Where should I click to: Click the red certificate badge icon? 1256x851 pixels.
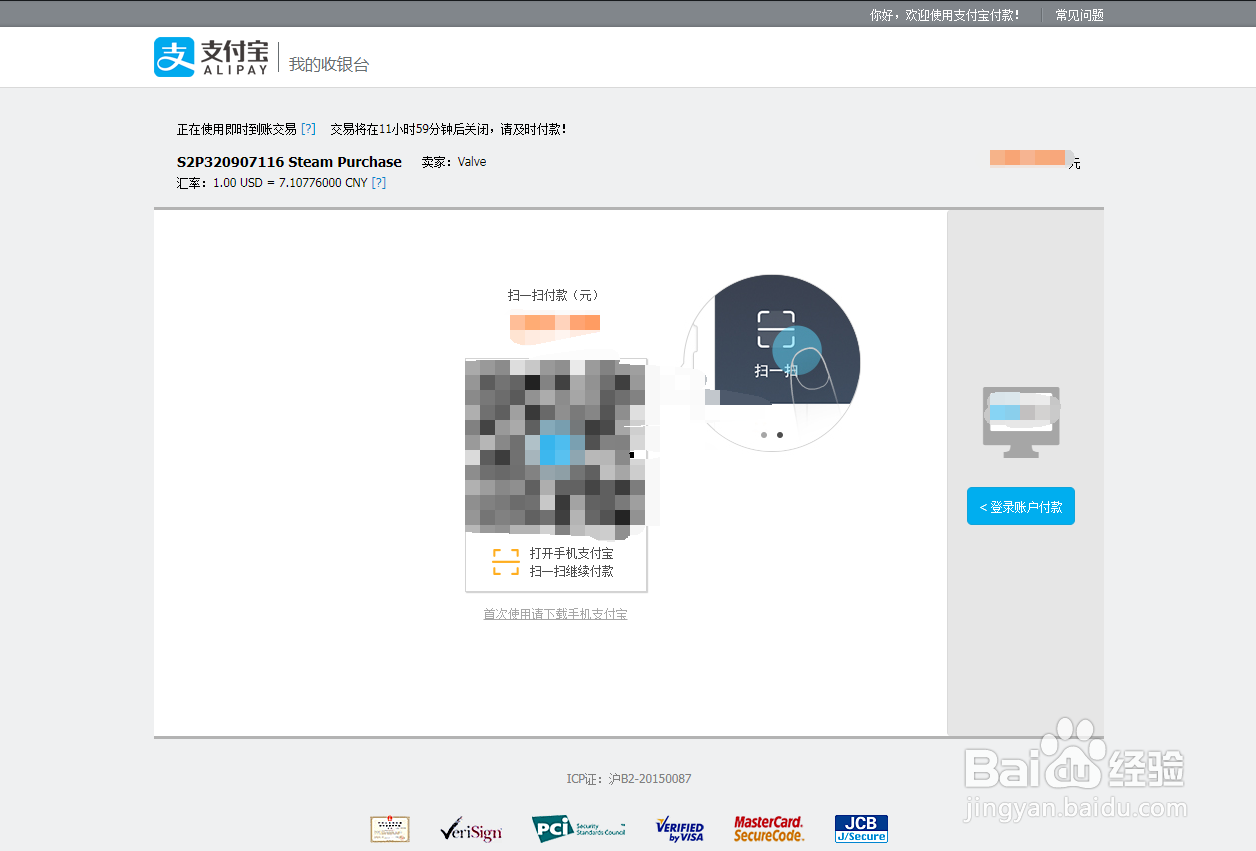[390, 829]
